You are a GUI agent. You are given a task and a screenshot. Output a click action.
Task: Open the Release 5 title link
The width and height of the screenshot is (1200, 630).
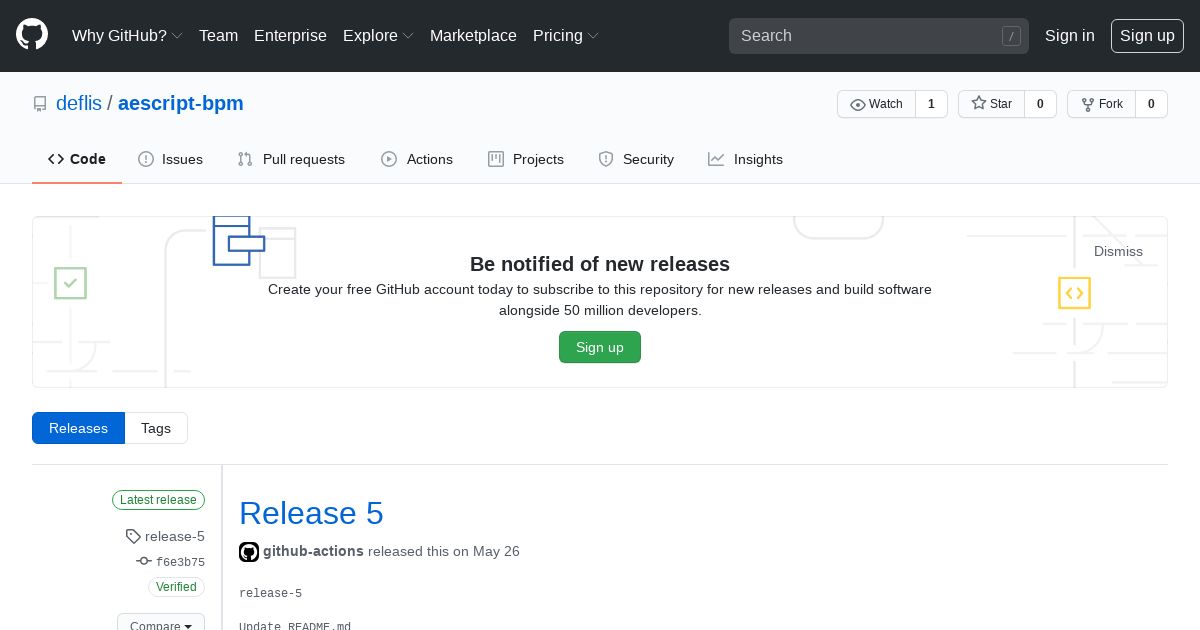(311, 513)
